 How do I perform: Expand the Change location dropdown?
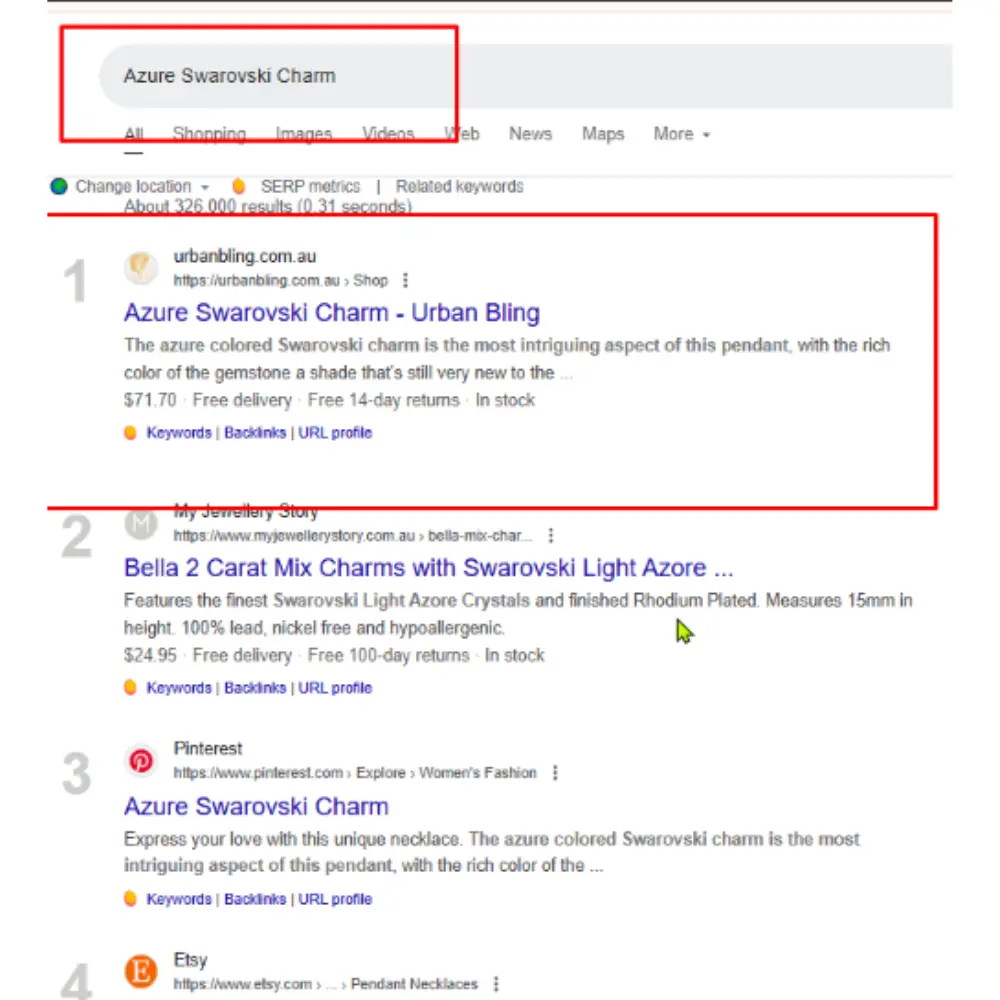click(205, 187)
